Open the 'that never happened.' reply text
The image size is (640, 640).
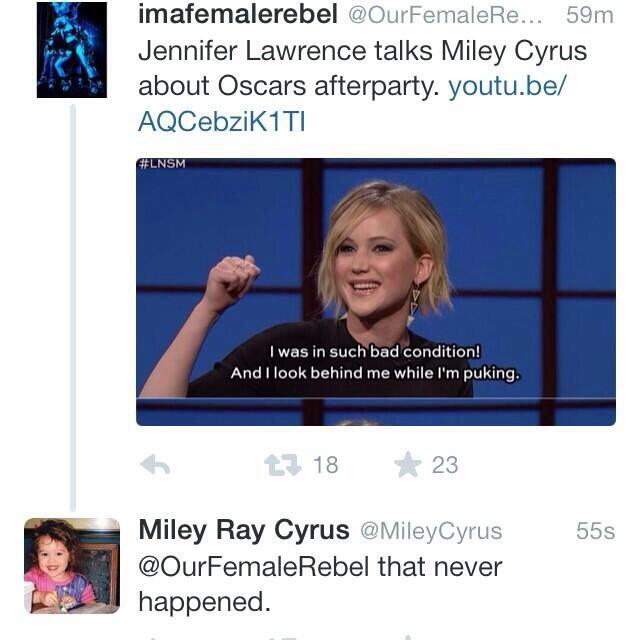pyautogui.click(x=320, y=584)
